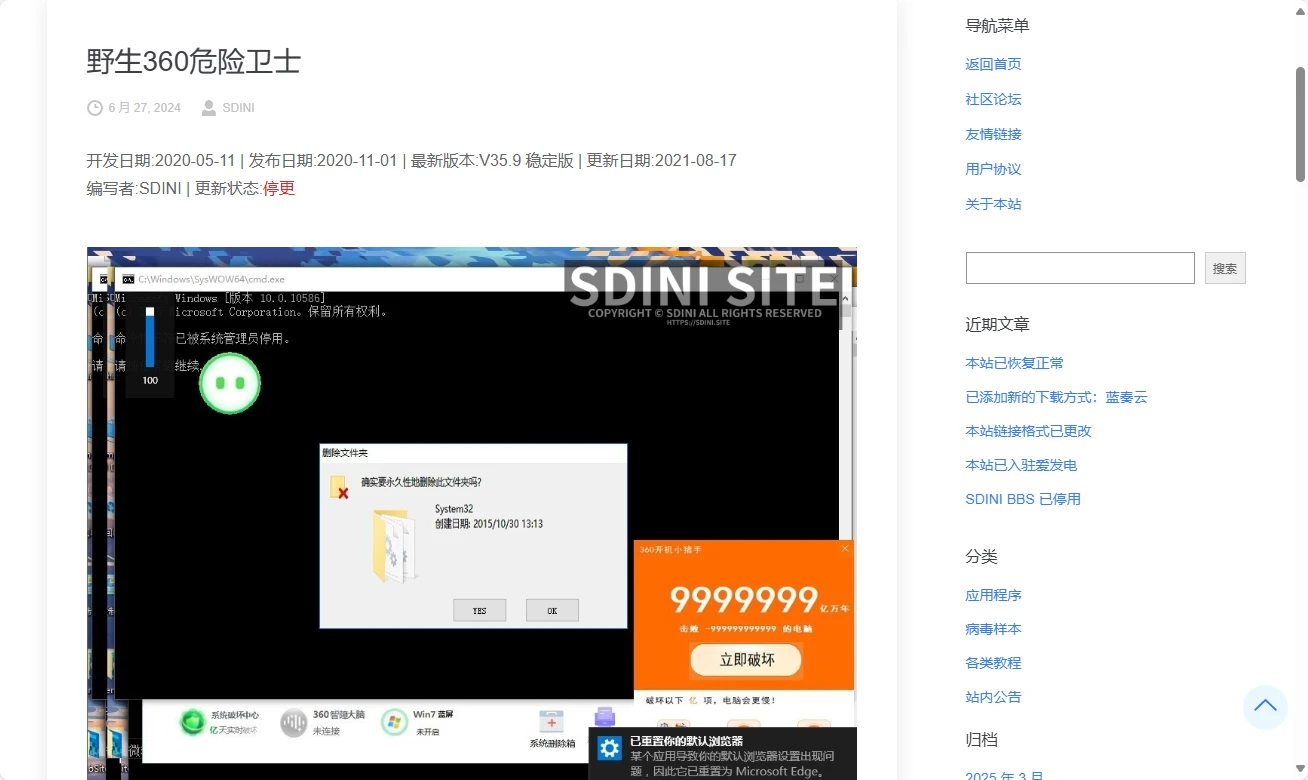Open the 应用程序 category
The width and height of the screenshot is (1308, 780).
[993, 595]
